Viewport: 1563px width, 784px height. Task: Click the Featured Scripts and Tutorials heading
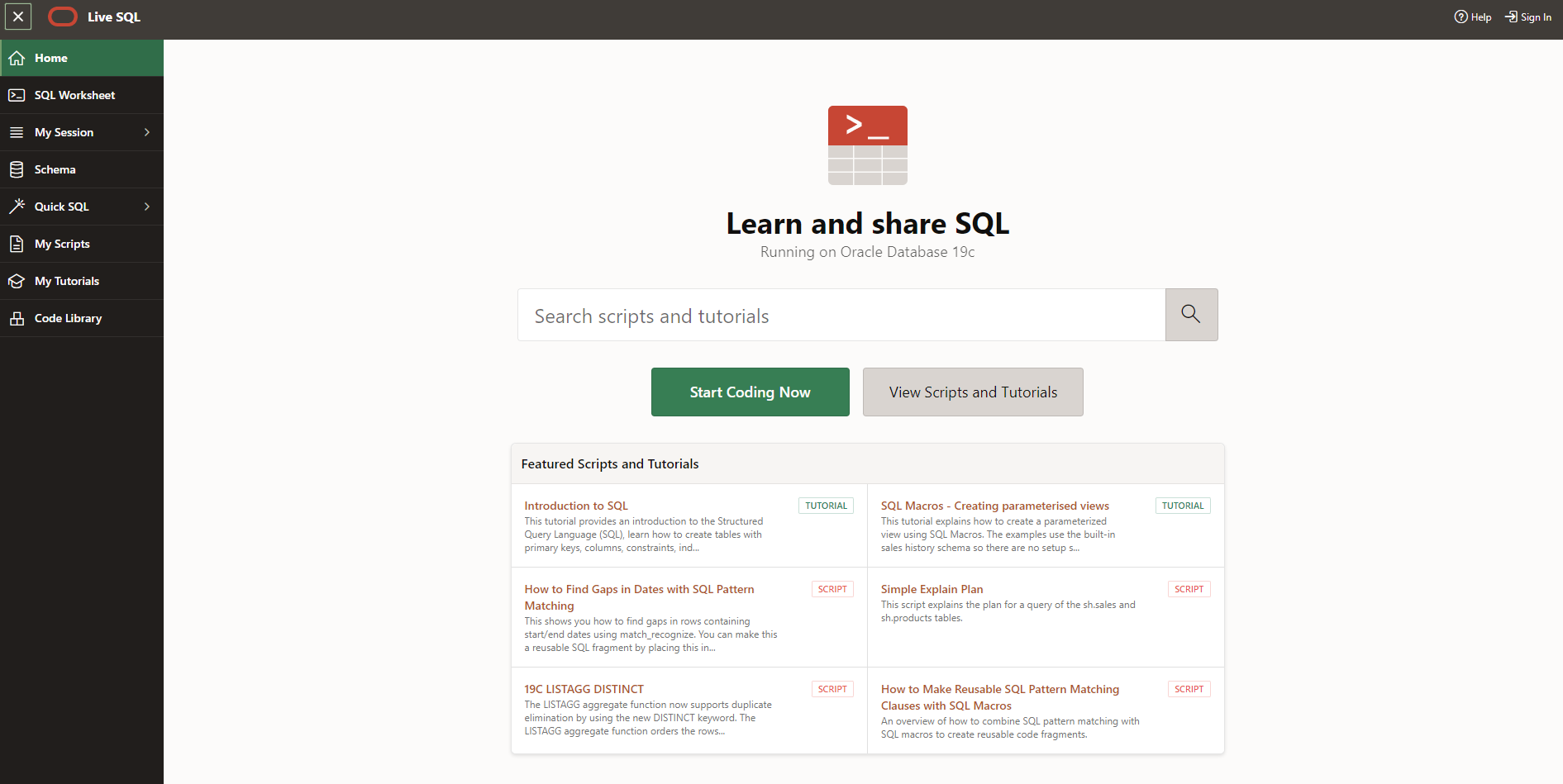point(610,464)
